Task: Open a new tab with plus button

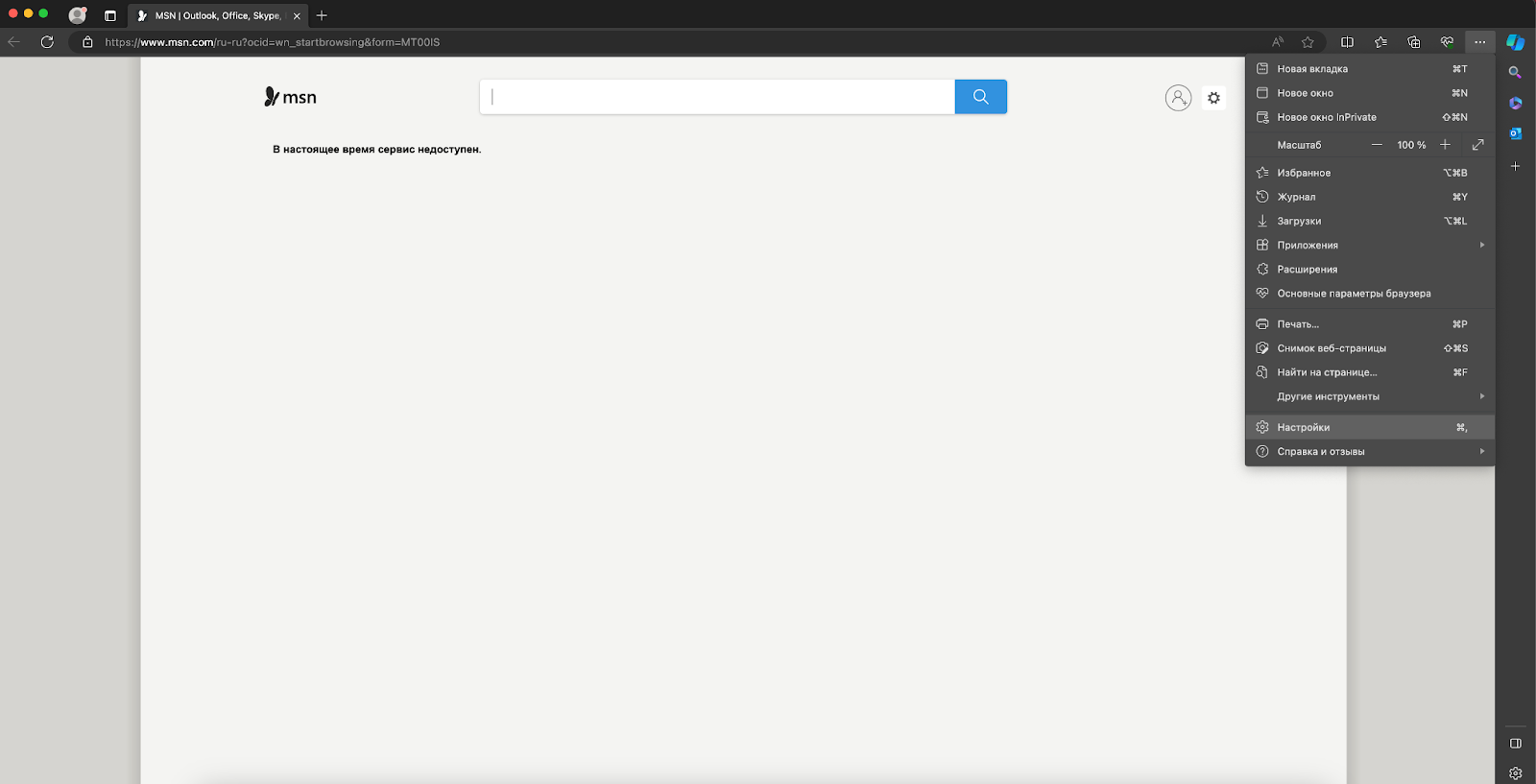Action: (x=322, y=15)
